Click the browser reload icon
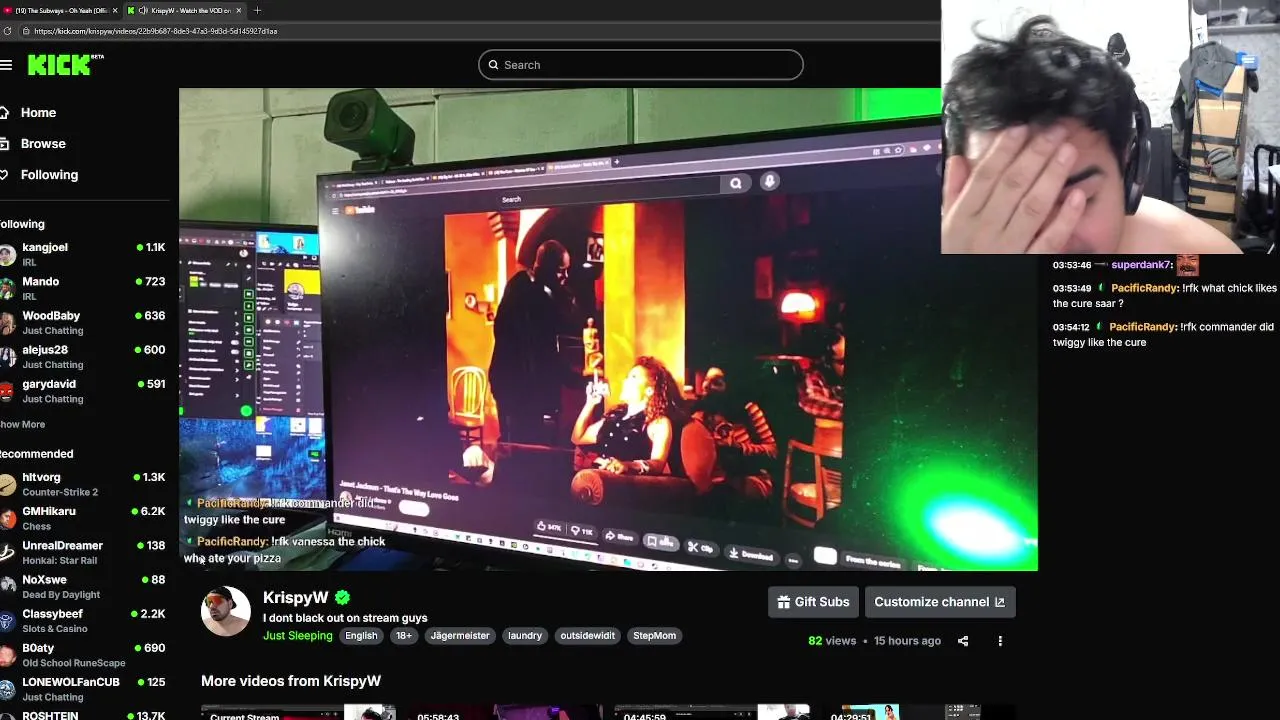The height and width of the screenshot is (720, 1280). 8,31
